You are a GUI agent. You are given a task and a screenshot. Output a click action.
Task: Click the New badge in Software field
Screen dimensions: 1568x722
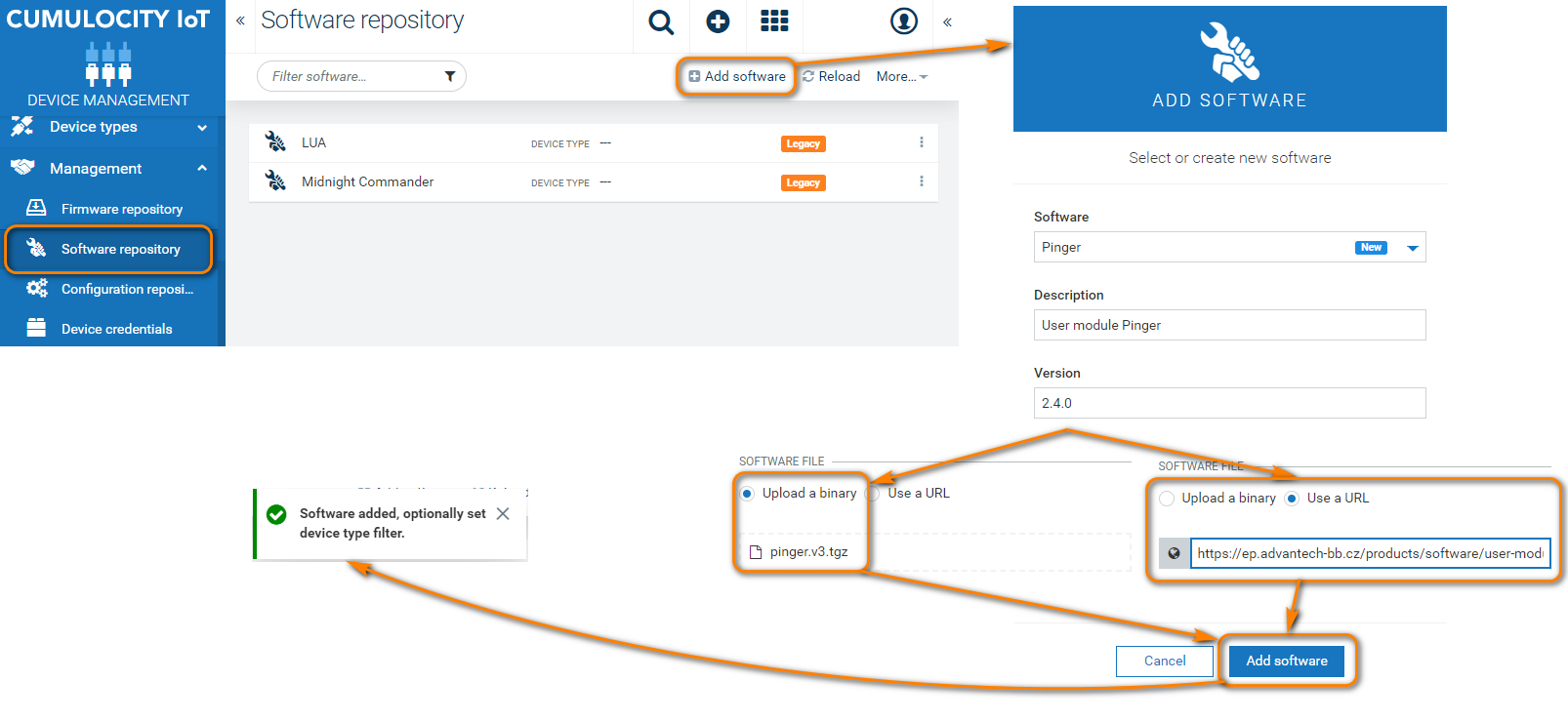pyautogui.click(x=1371, y=248)
